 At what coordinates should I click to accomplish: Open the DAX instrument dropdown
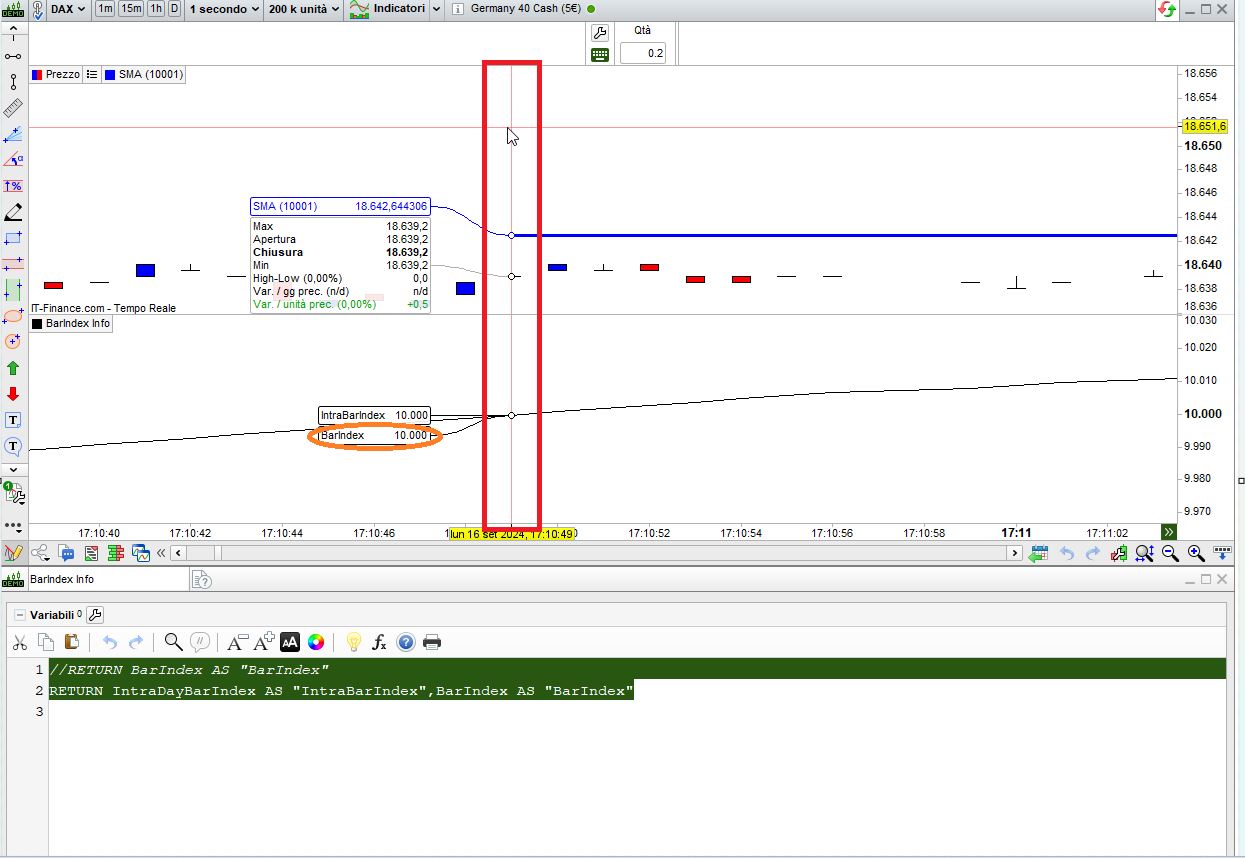(x=68, y=9)
